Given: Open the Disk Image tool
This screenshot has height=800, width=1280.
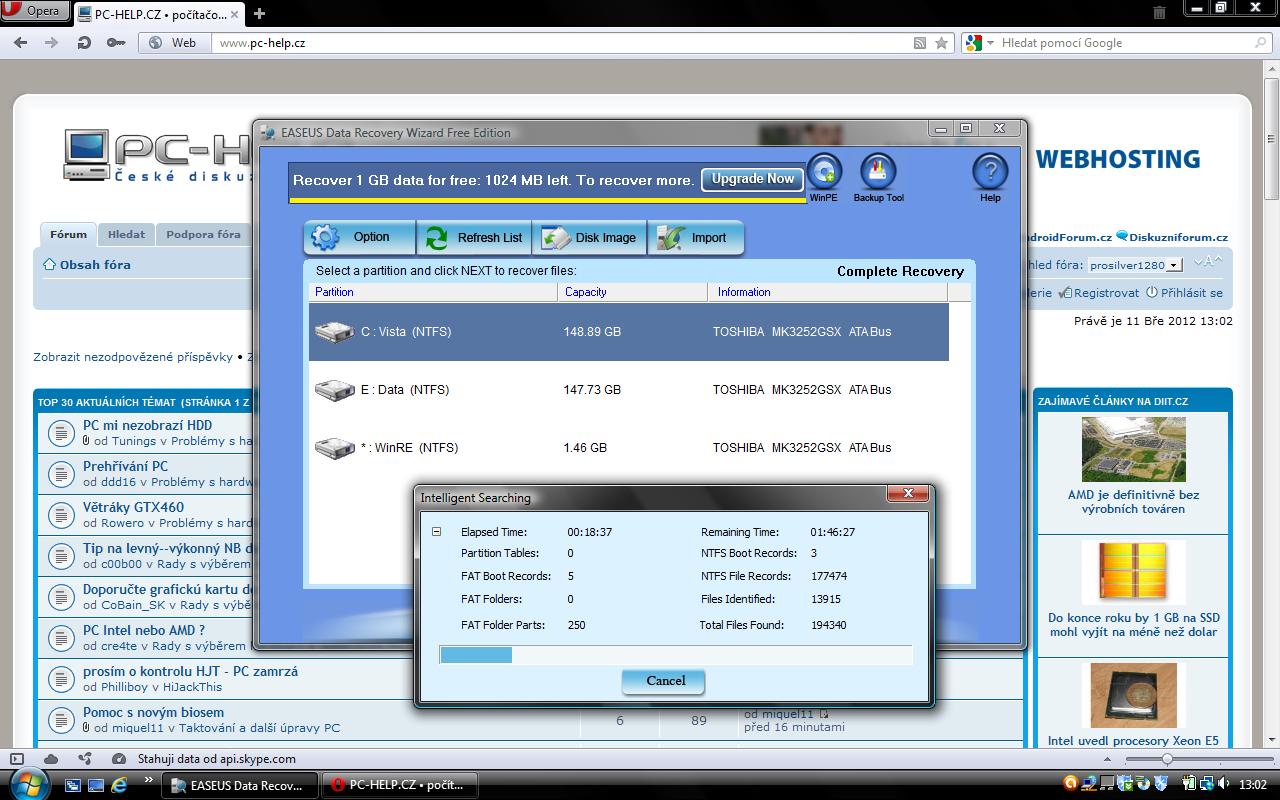Looking at the screenshot, I should pyautogui.click(x=590, y=238).
